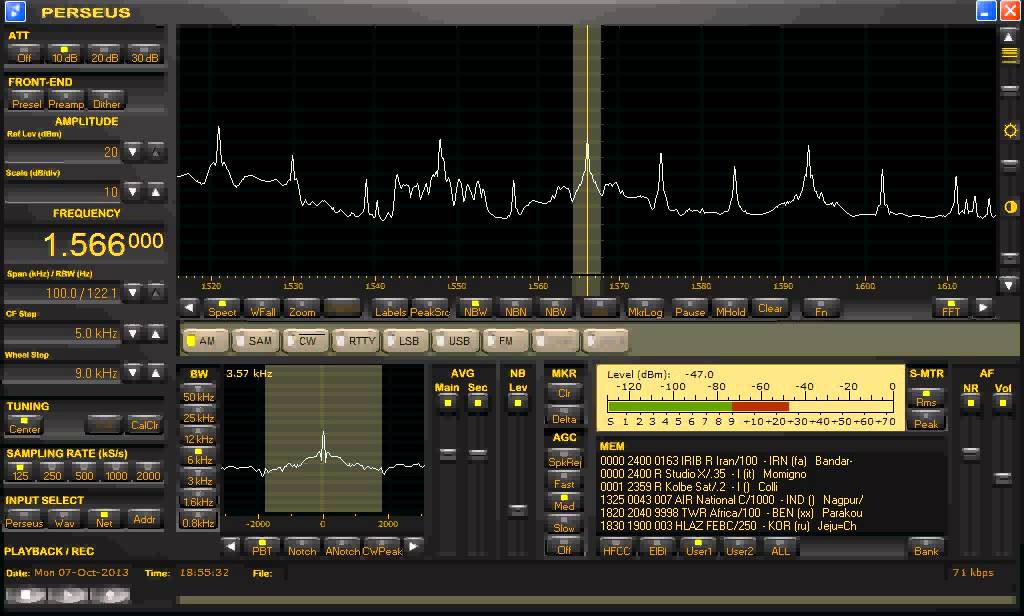Image resolution: width=1024 pixels, height=616 pixels.
Task: Toggle Dither in front-end section
Action: (x=106, y=101)
